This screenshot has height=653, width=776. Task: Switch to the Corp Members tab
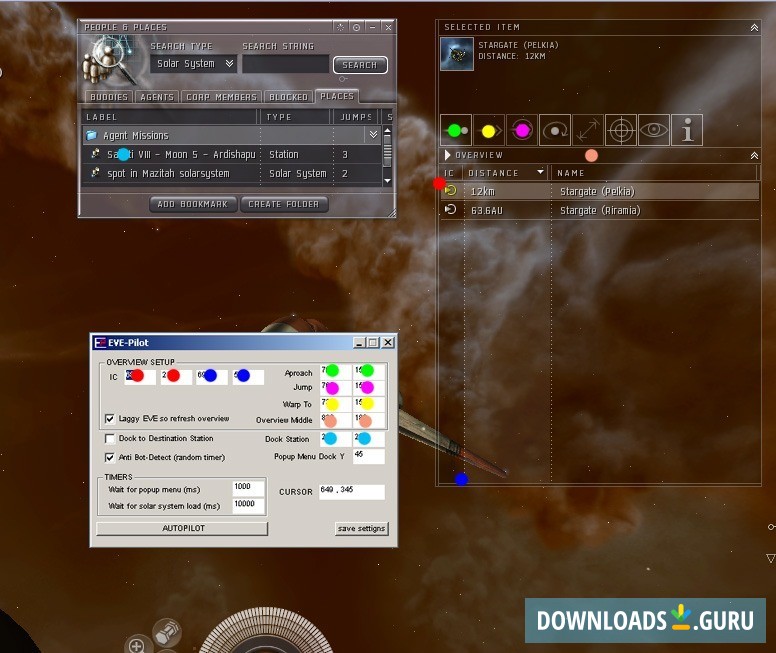point(221,97)
